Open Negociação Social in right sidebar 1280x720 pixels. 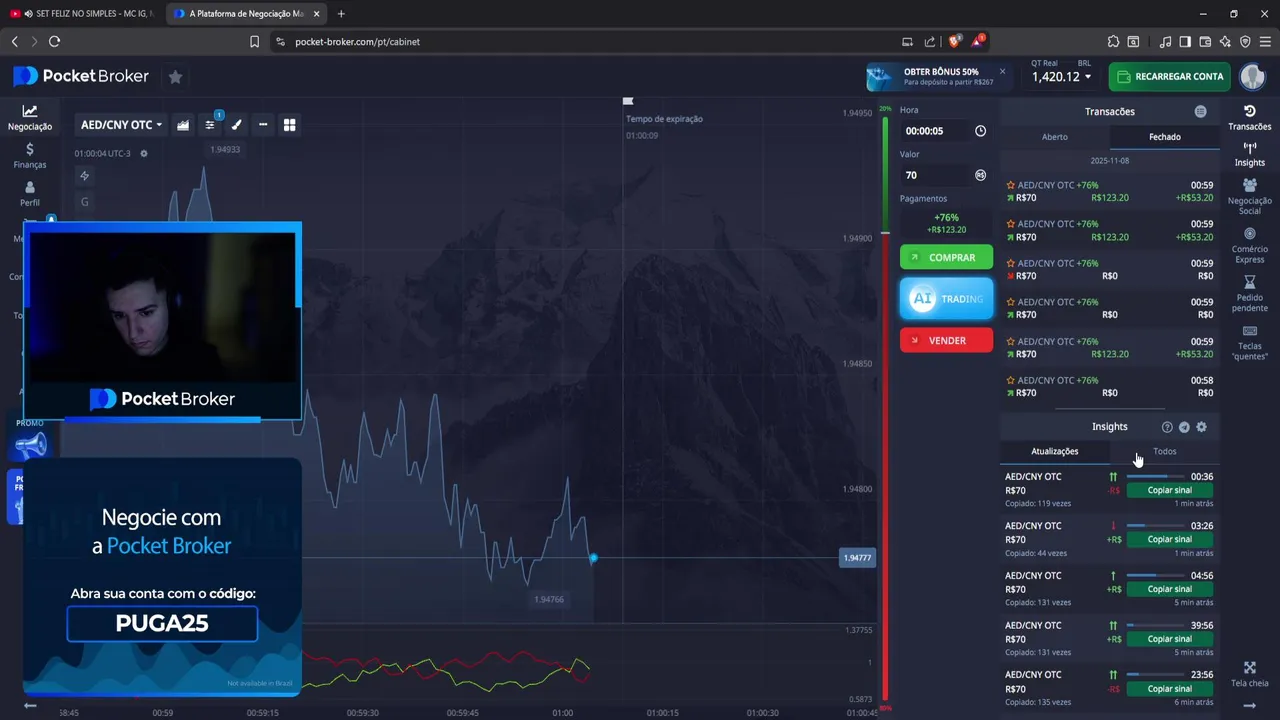[1249, 197]
